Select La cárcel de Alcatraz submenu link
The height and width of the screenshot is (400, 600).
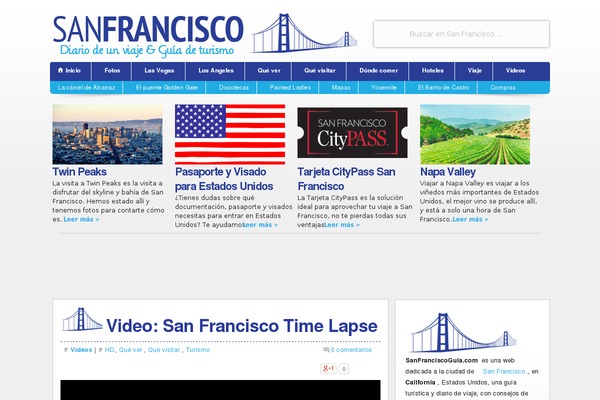86,88
